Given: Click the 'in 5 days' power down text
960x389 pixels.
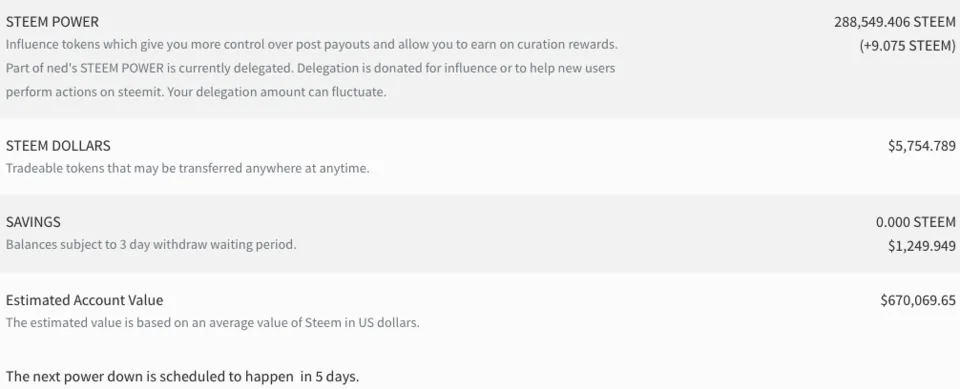Looking at the screenshot, I should coord(330,376).
